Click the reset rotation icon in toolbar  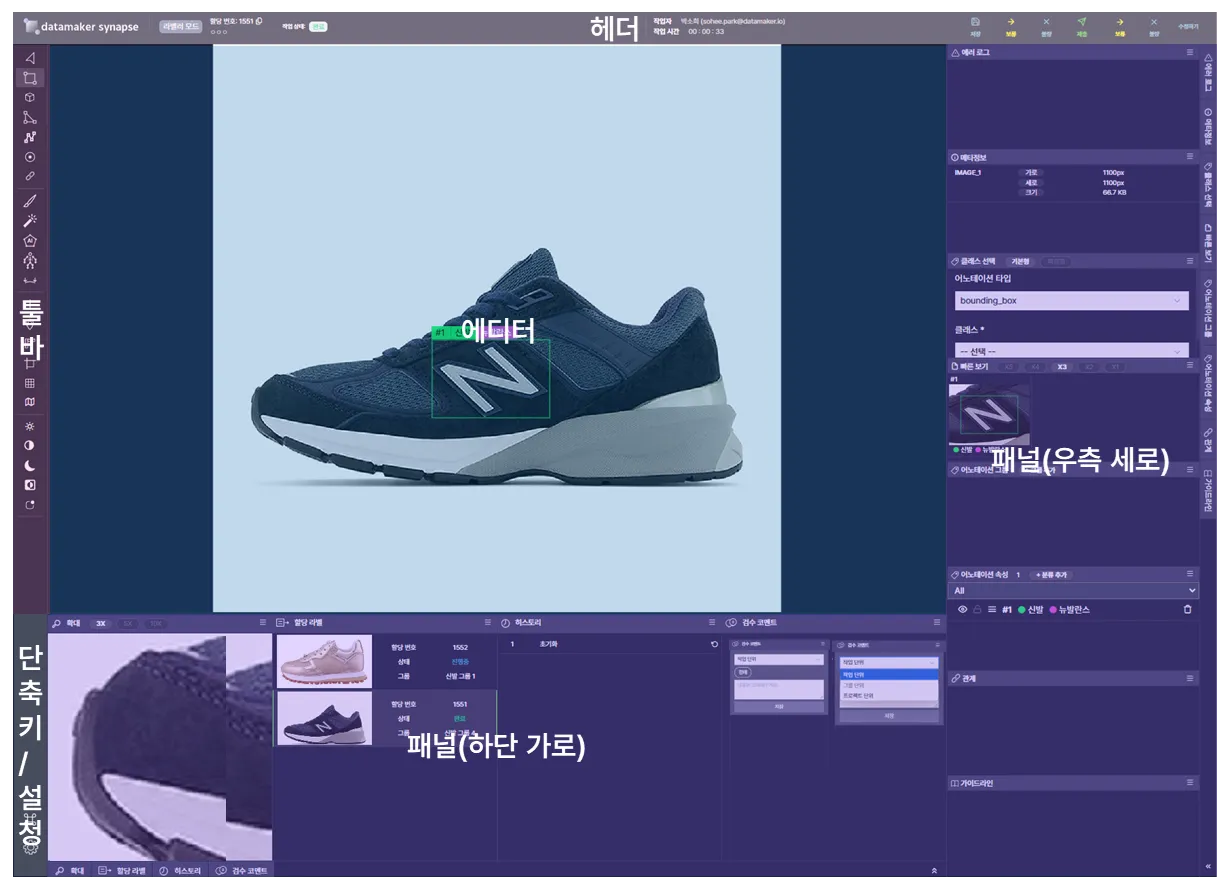[x=30, y=505]
